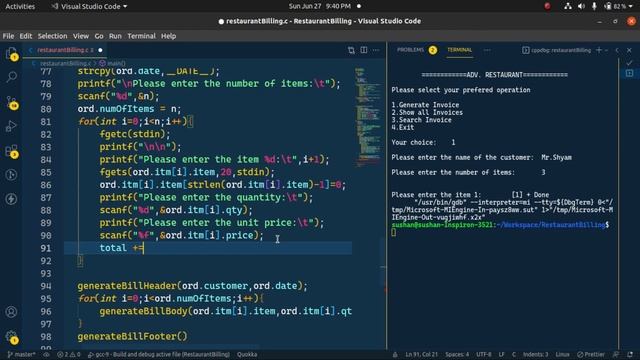Split the editor to the right

364,50
